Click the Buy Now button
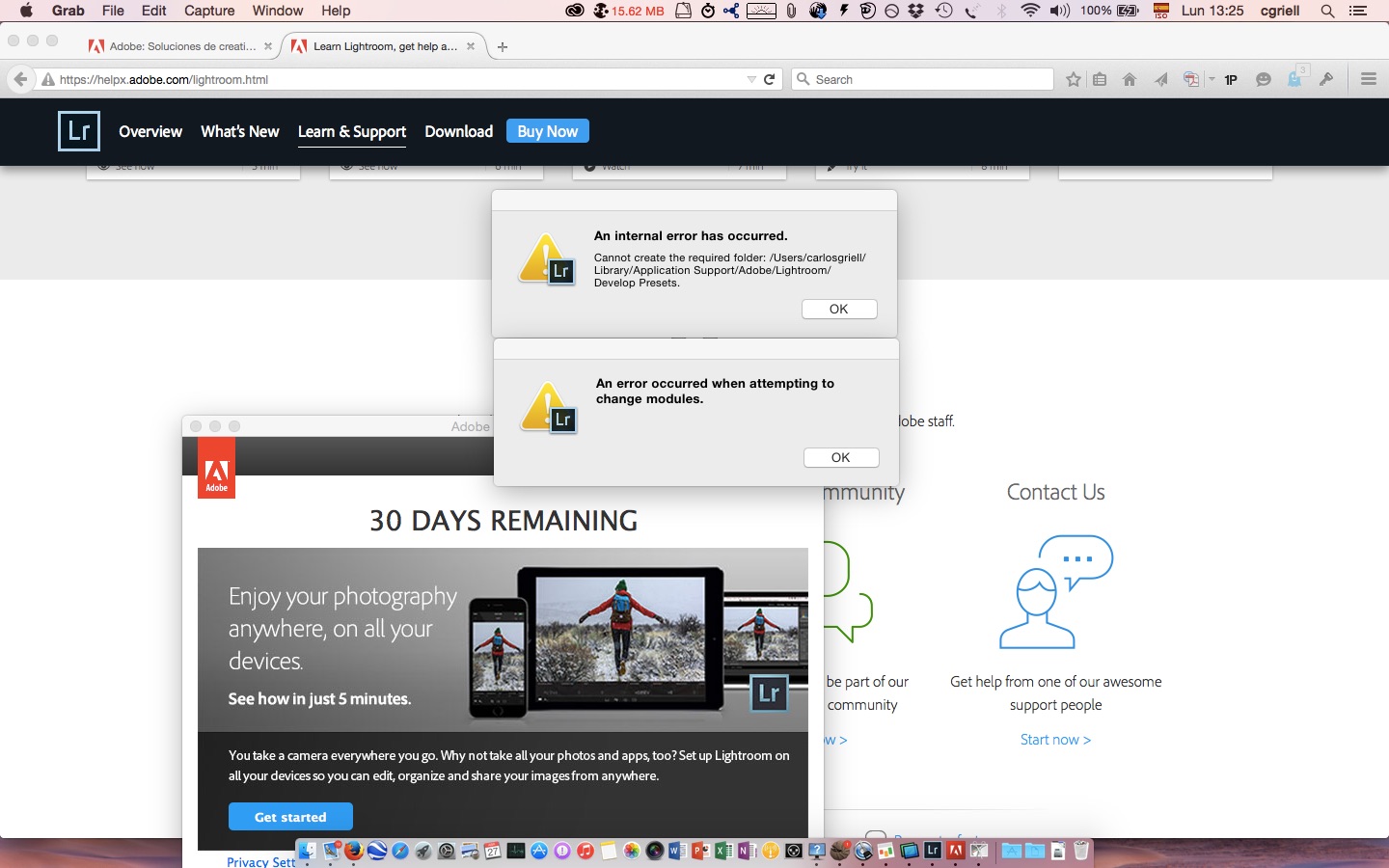The height and width of the screenshot is (868, 1389). coord(547,131)
